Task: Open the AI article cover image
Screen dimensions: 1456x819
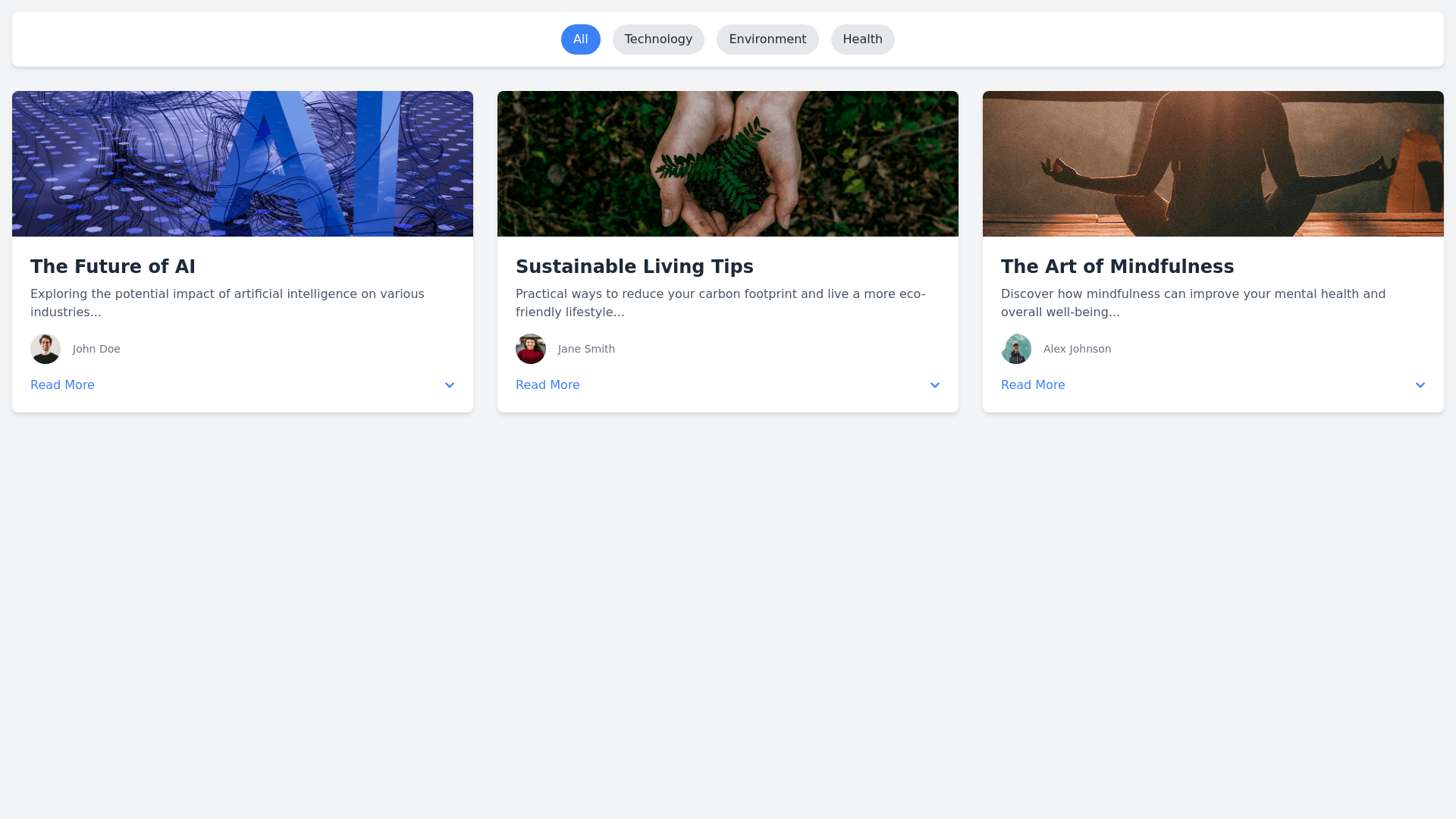Action: tap(243, 164)
